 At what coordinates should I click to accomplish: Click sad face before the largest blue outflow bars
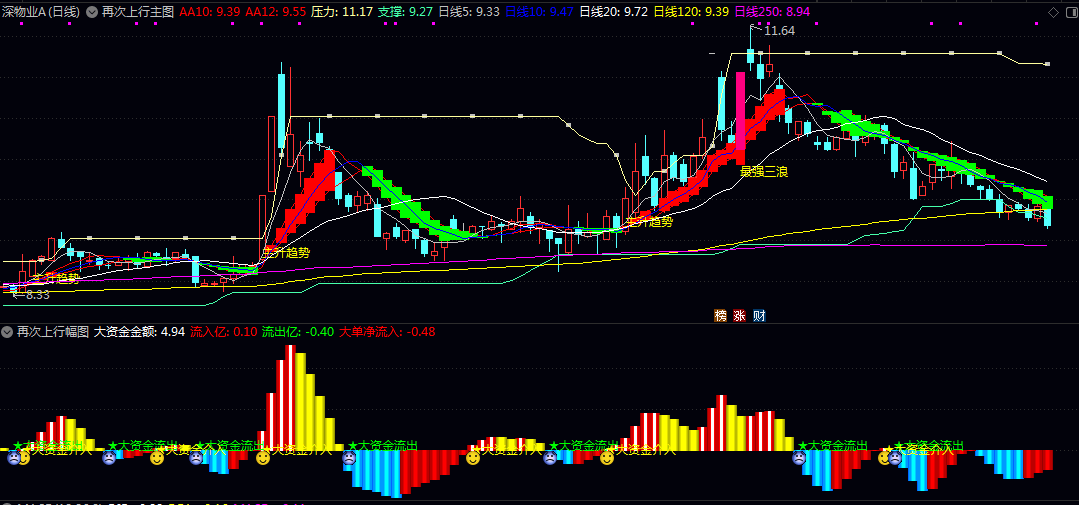[349, 458]
